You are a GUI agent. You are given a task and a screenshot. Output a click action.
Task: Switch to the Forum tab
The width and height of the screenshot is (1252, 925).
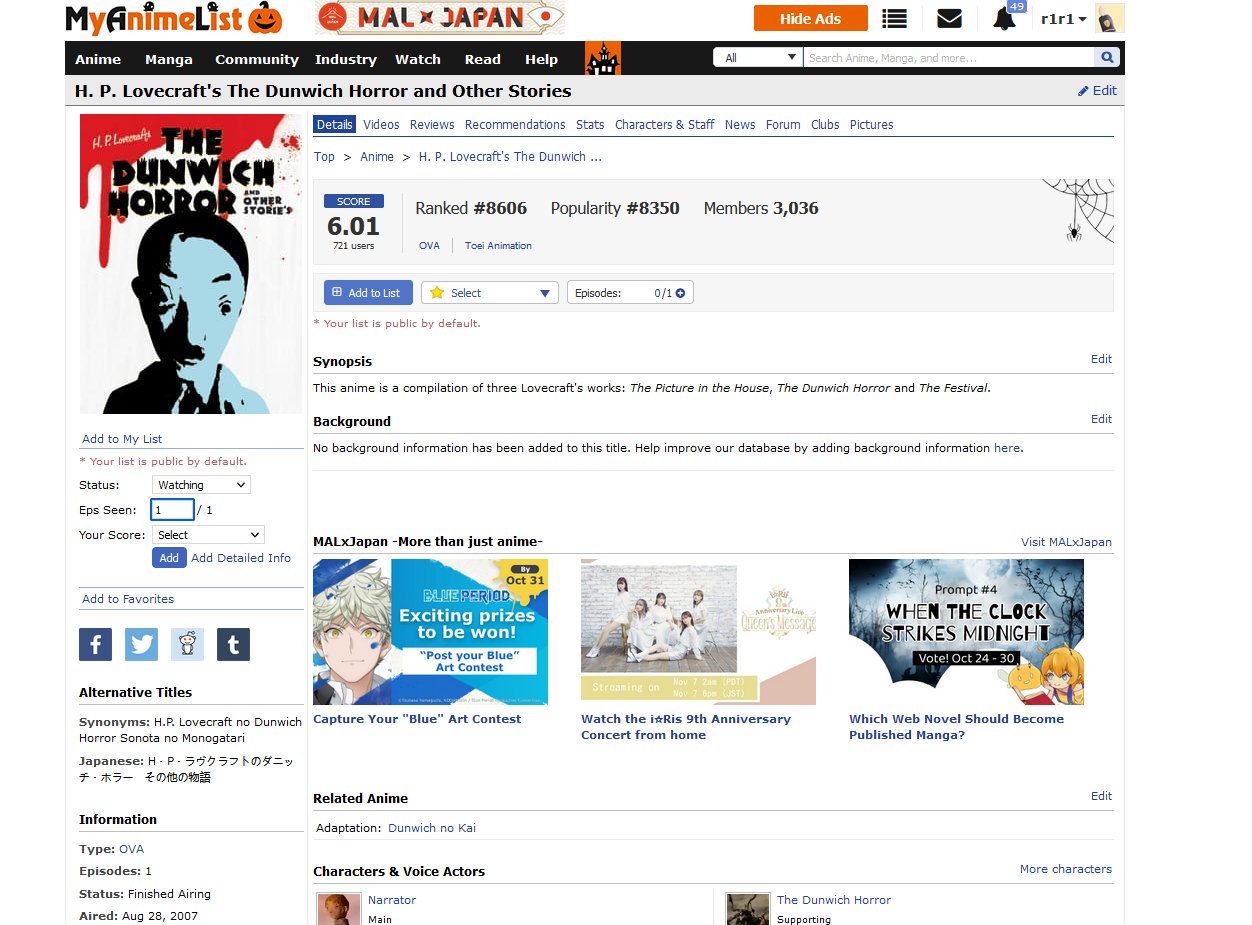pyautogui.click(x=783, y=125)
